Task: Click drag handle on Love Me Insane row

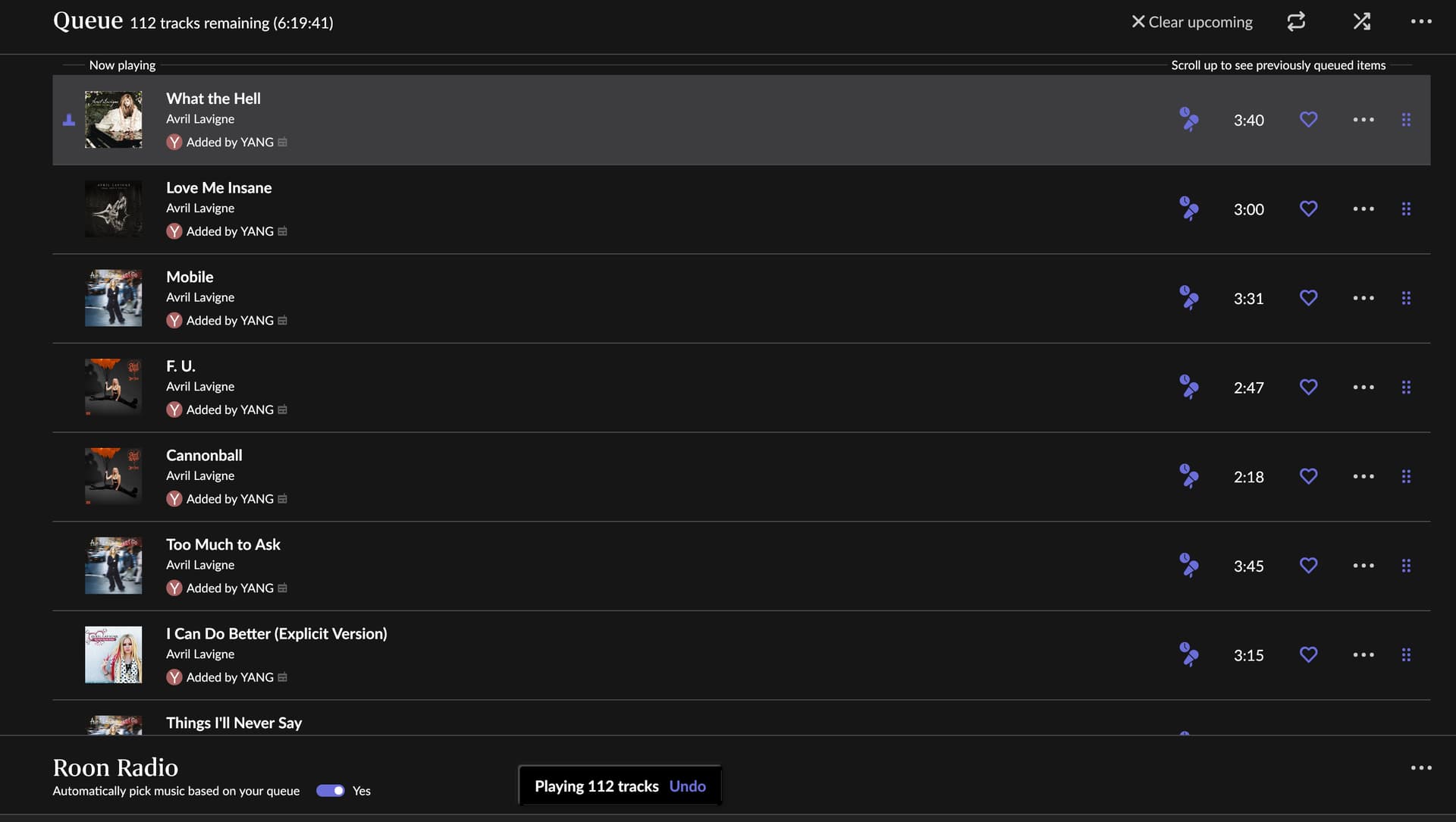Action: (1406, 209)
